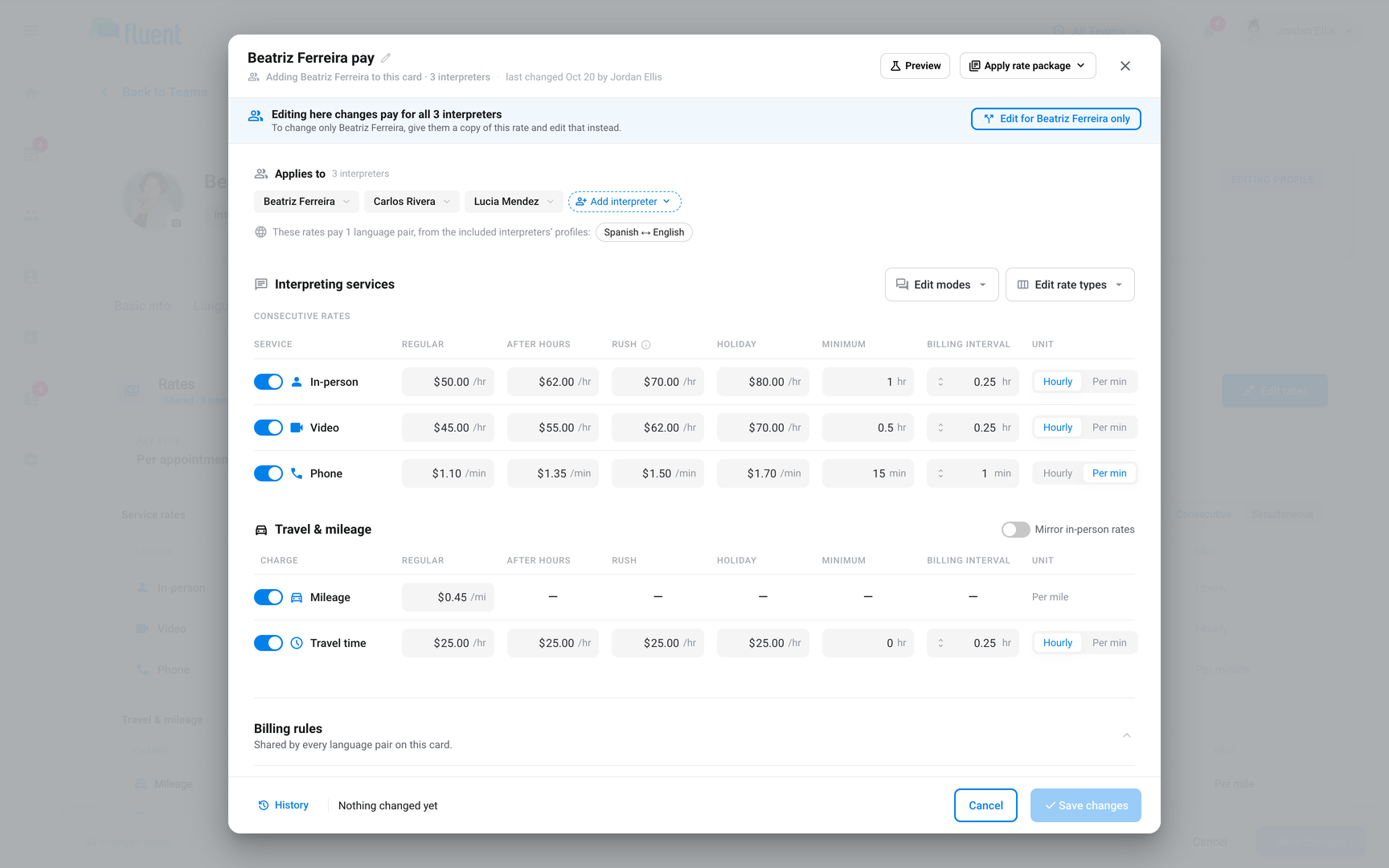Collapse the Billing rules section chevron
The height and width of the screenshot is (868, 1389).
click(x=1127, y=735)
